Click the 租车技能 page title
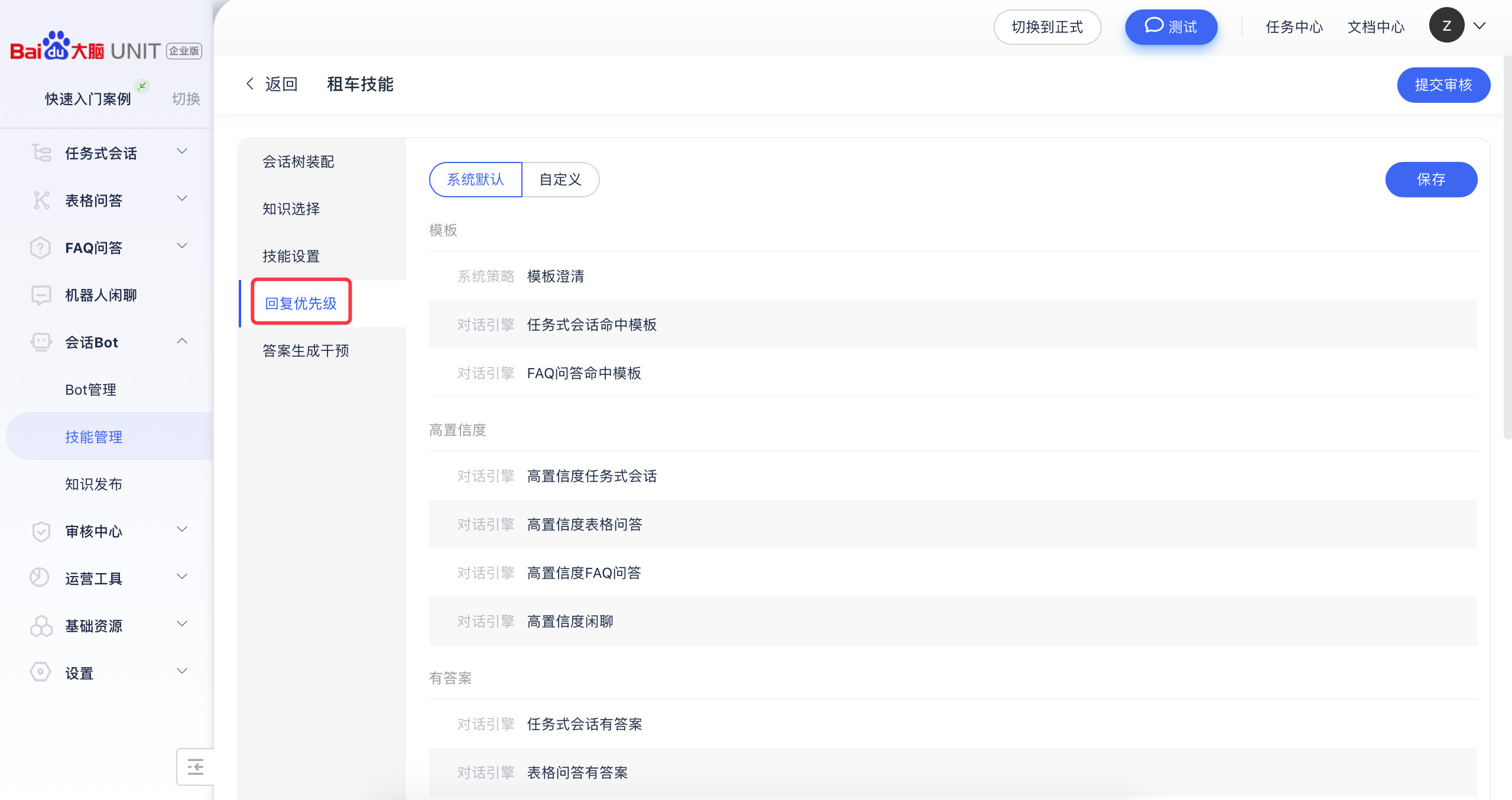The height and width of the screenshot is (800, 1512). coord(360,84)
